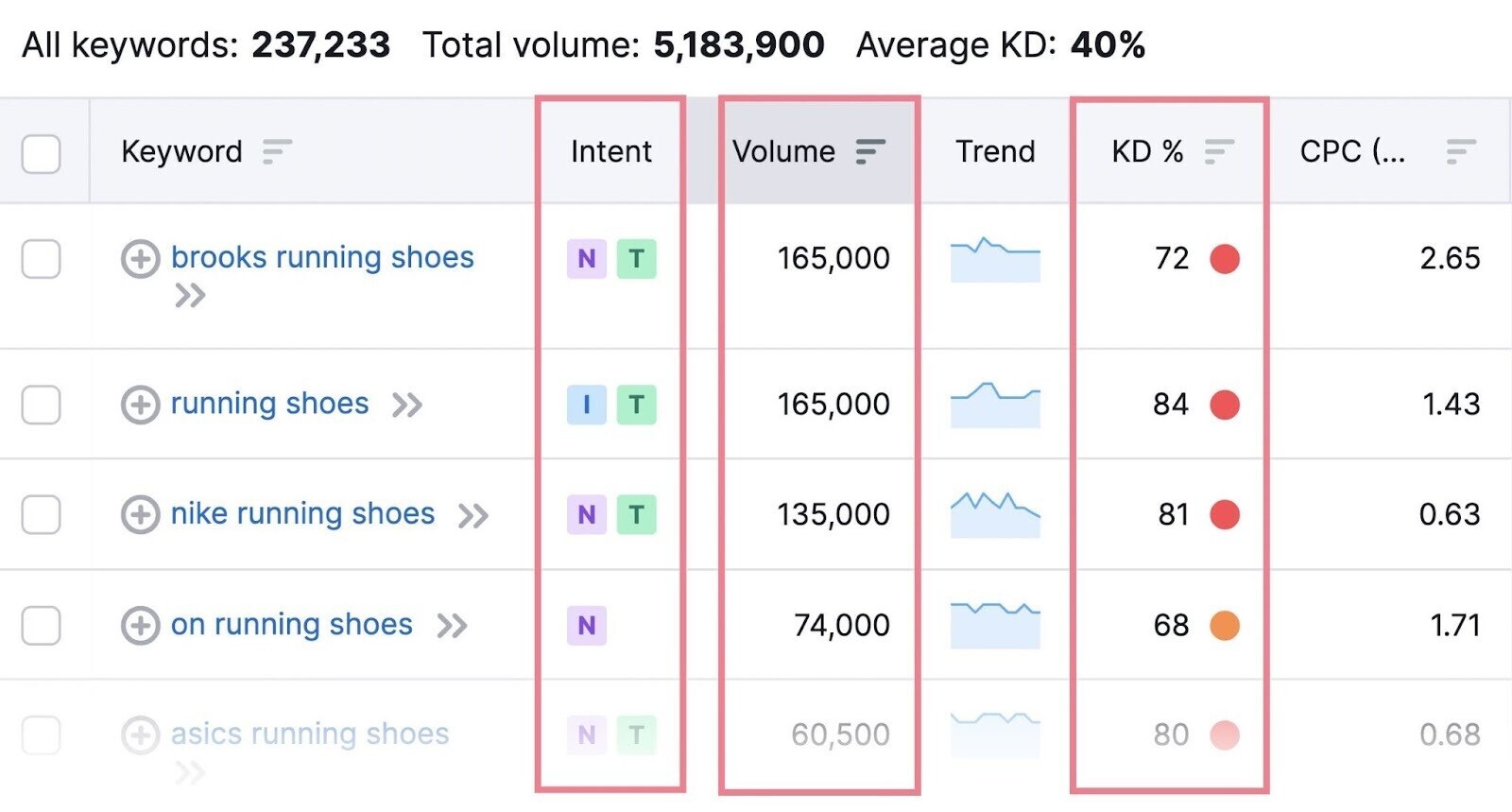Click trend sparkline for running shoes row
The image size is (1512, 812).
(x=995, y=405)
